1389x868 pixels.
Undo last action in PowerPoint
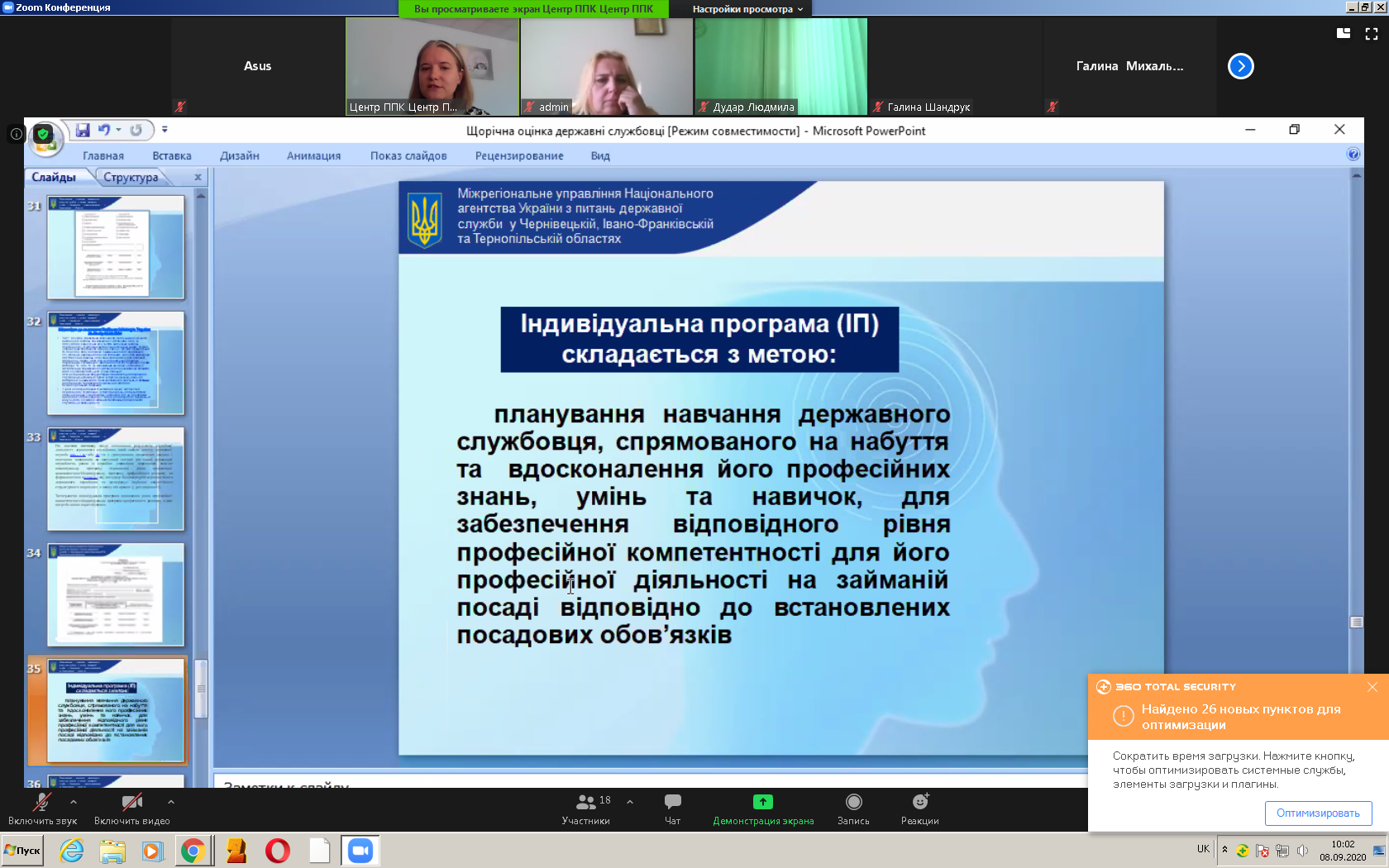pyautogui.click(x=104, y=130)
